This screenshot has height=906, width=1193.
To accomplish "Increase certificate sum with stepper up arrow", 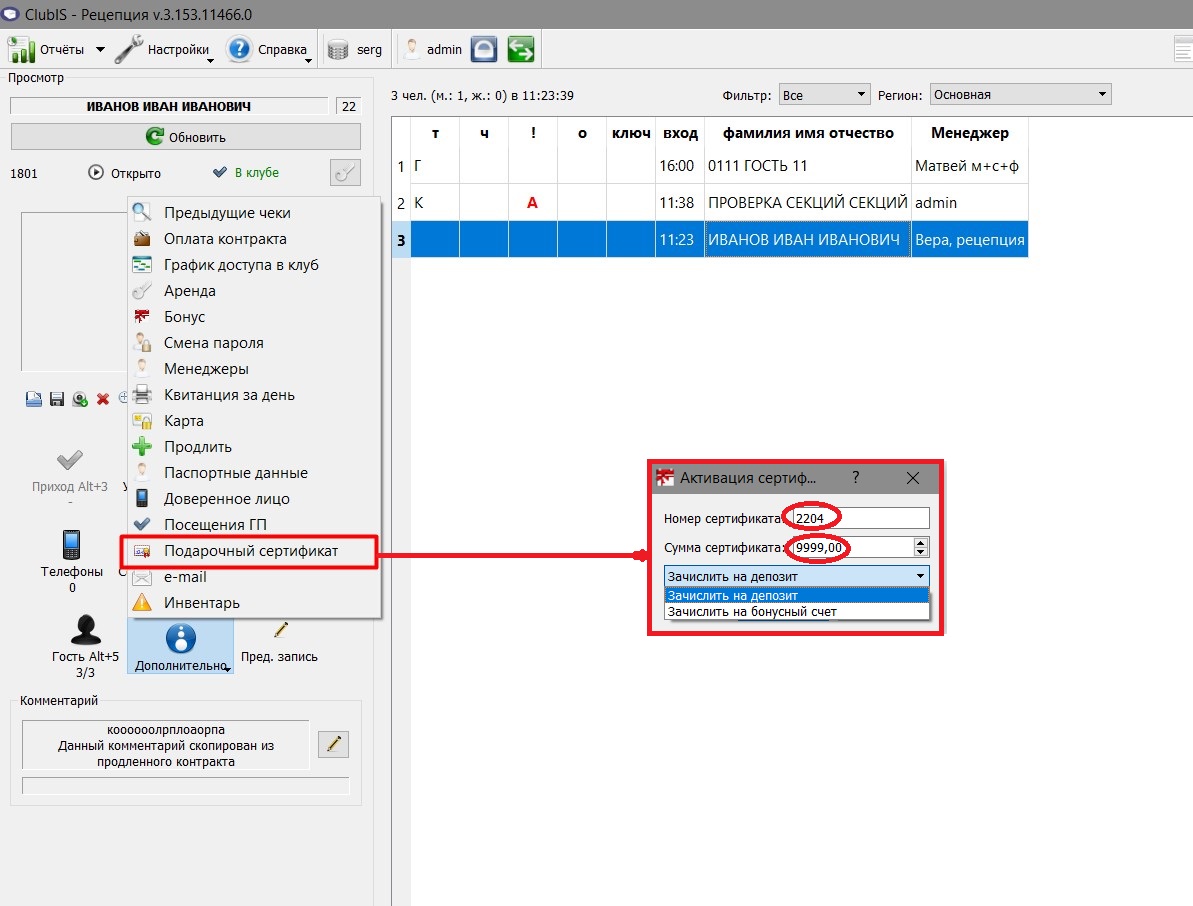I will pyautogui.click(x=921, y=542).
